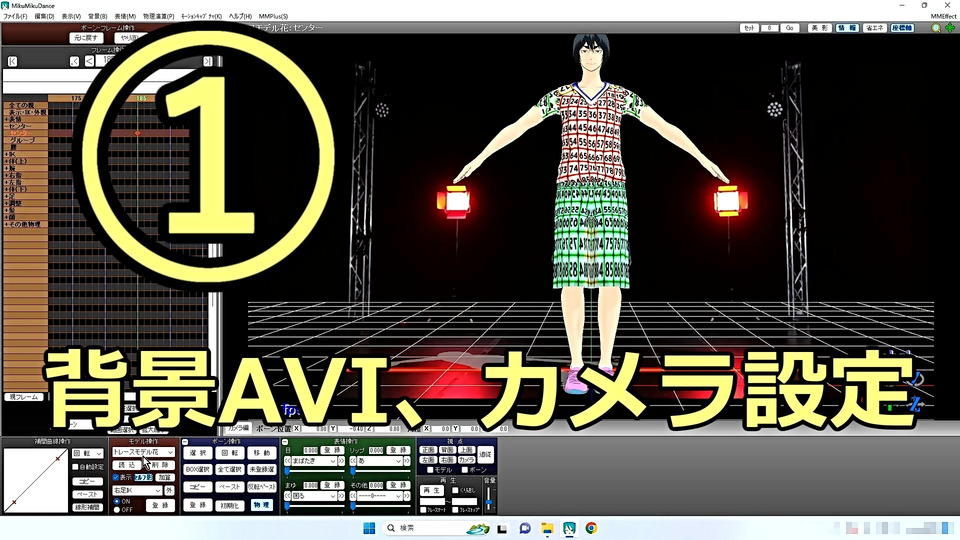Click the zoom magnifier icon in the view toolbar
Screen dimensions: 960x540
tap(936, 28)
